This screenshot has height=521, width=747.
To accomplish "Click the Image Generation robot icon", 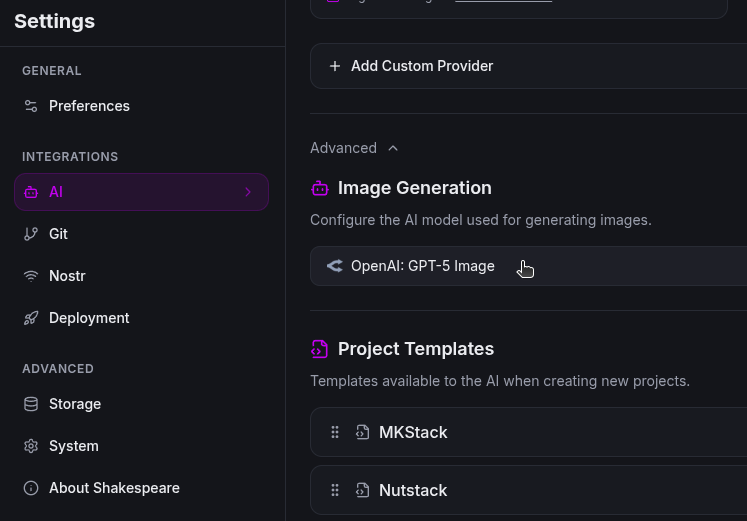I will 320,188.
